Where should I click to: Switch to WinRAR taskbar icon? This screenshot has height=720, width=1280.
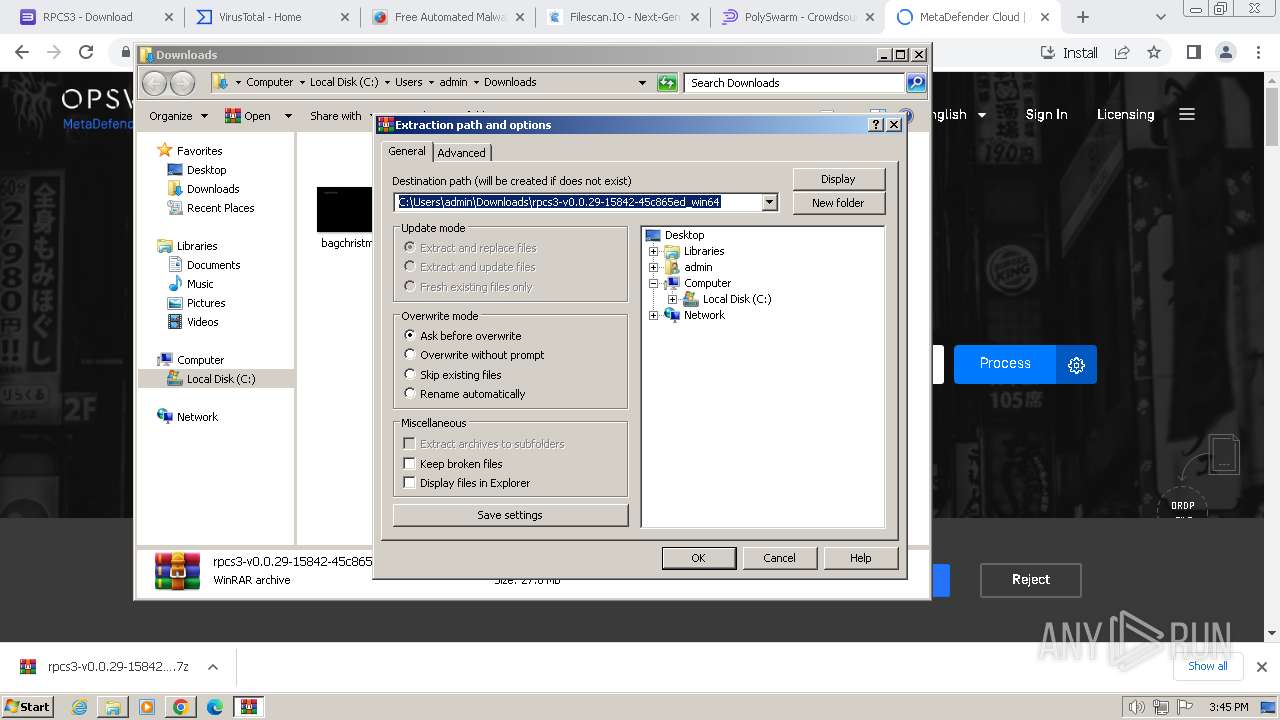click(x=248, y=706)
